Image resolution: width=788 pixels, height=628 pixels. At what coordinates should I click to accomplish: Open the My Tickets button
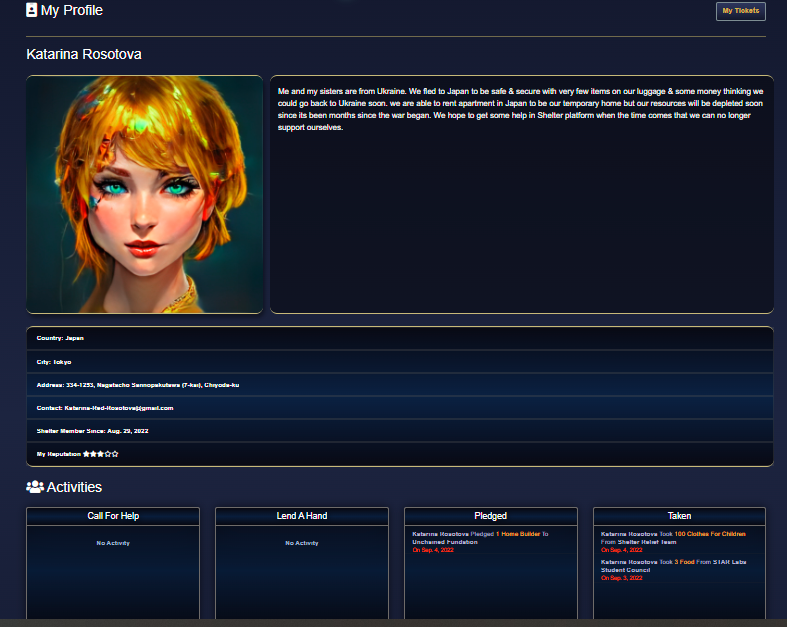coord(740,11)
